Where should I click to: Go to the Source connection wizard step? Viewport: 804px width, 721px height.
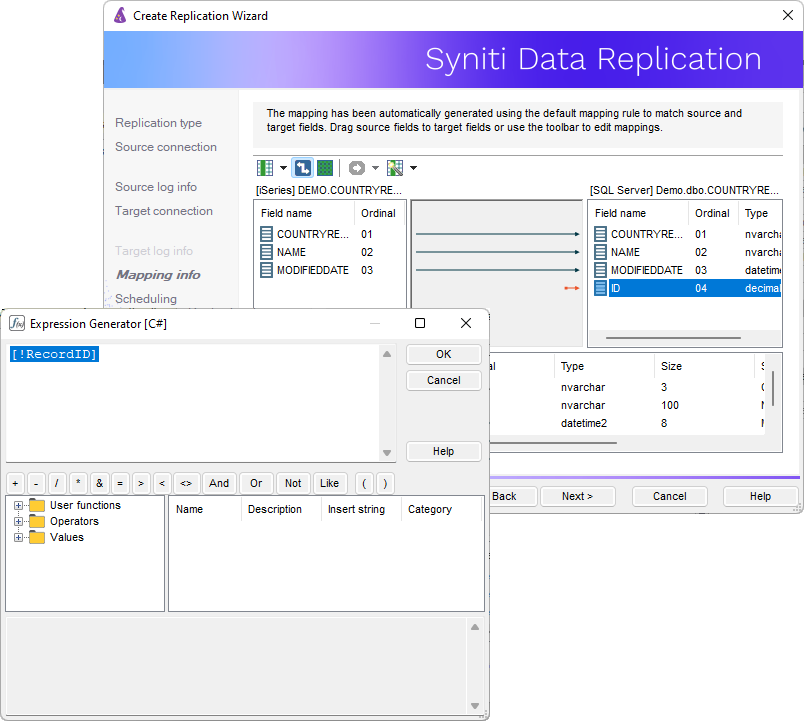(x=166, y=147)
